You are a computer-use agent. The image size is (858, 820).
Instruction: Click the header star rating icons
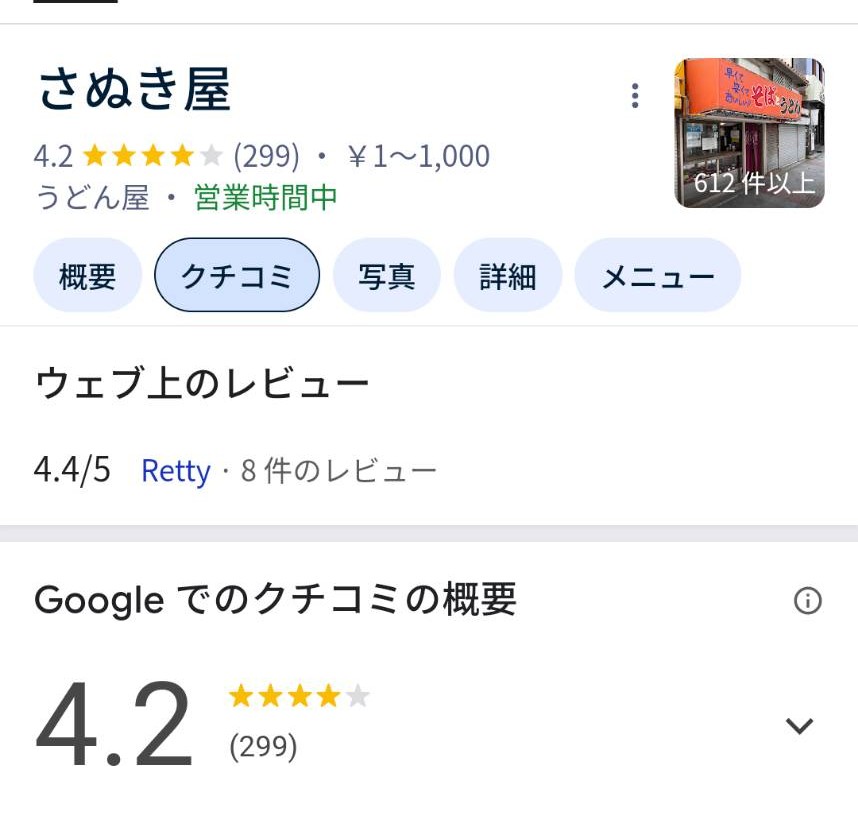(153, 156)
